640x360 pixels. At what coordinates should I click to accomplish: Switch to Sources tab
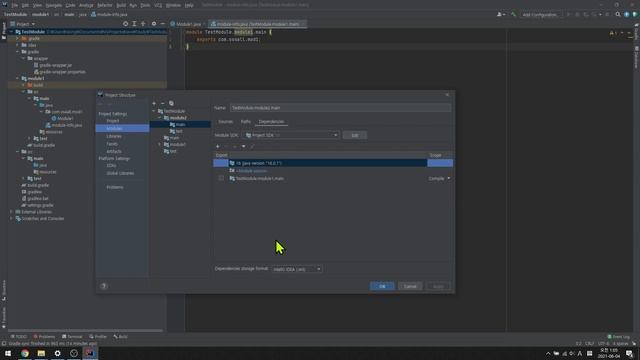coord(225,122)
